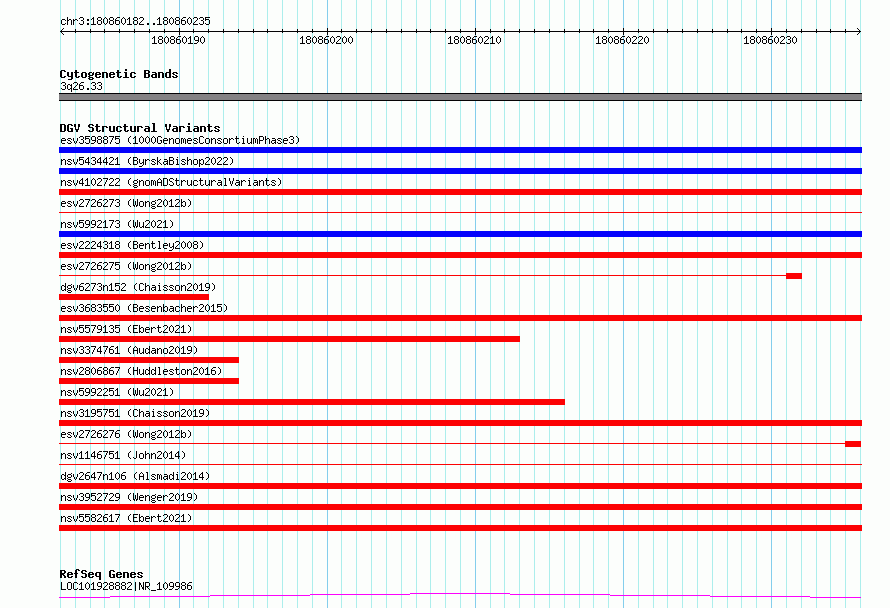Click the DGV Structural Variants track title
Viewport: 890px width, 608px height.
click(140, 128)
